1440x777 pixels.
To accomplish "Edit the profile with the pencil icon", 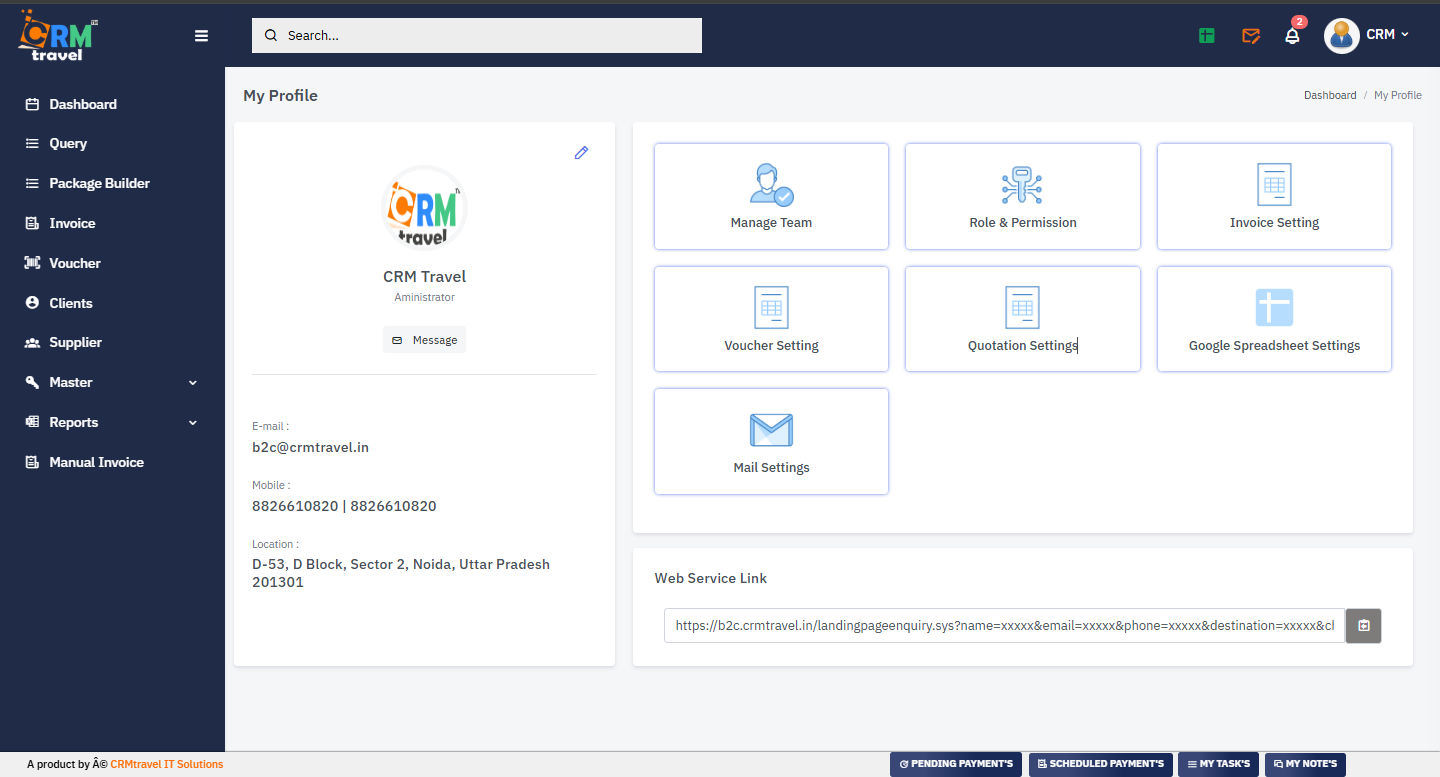I will pyautogui.click(x=581, y=152).
